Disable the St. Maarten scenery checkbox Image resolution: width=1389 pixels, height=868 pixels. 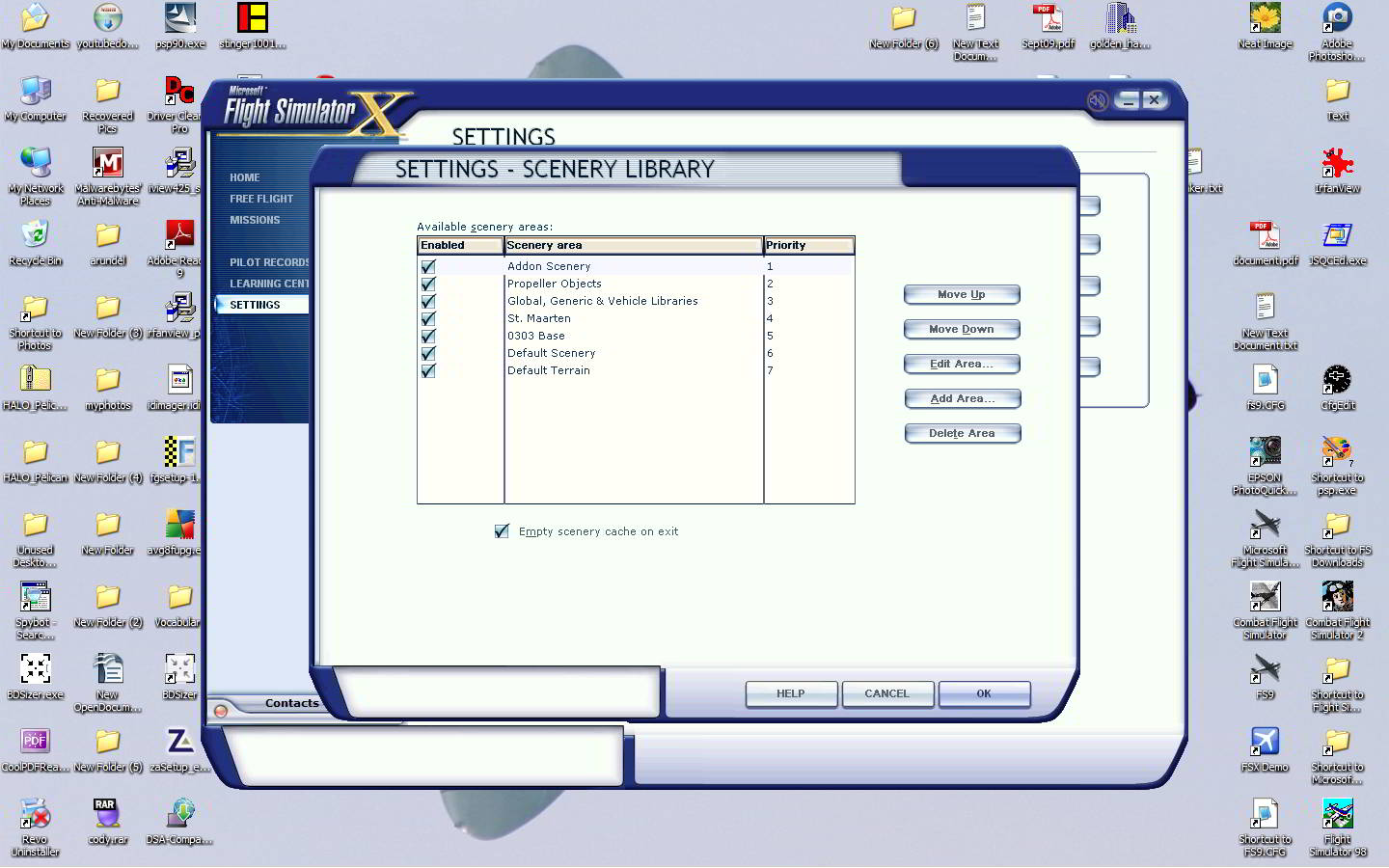tap(428, 319)
